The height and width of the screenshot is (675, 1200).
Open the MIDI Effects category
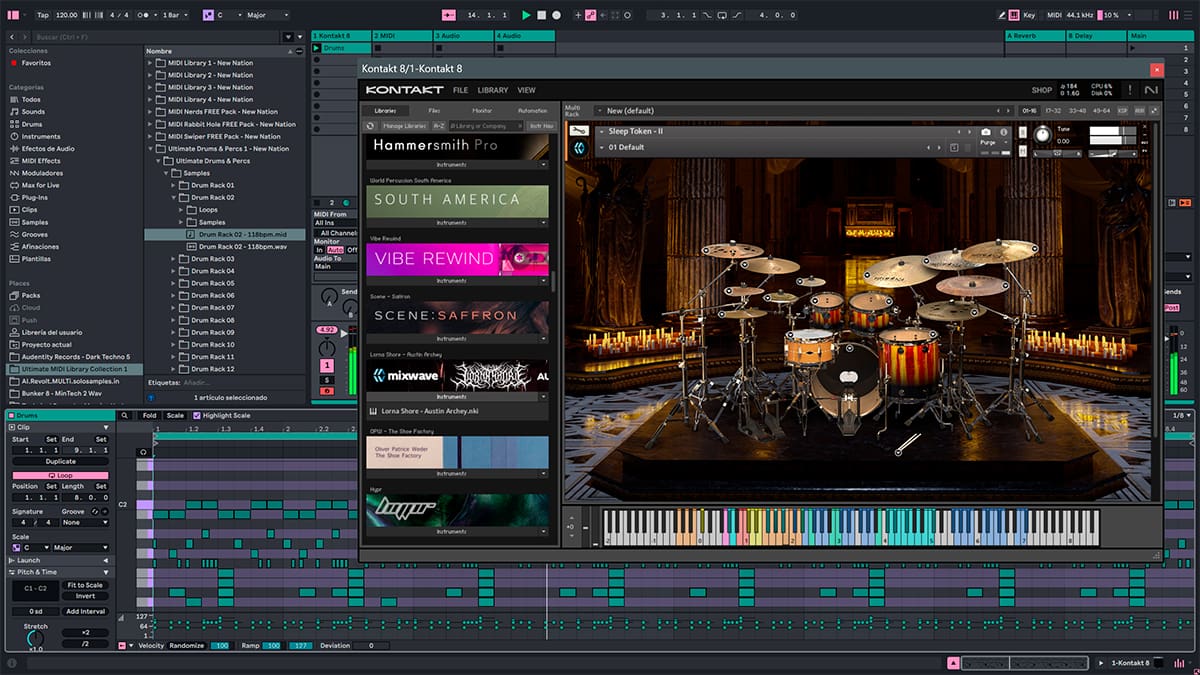click(41, 160)
